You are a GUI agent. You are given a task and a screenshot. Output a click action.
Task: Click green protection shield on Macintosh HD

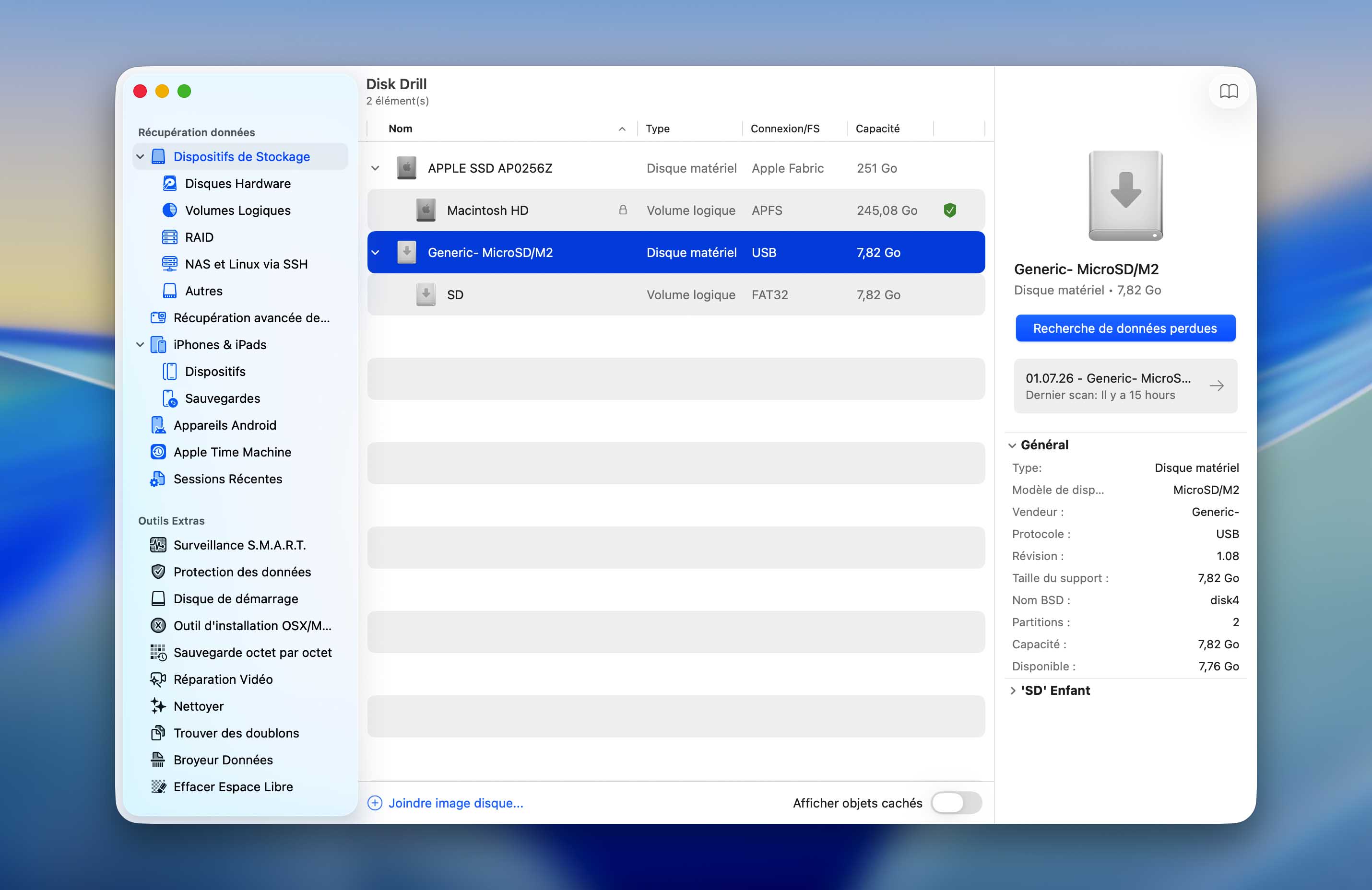pos(950,210)
